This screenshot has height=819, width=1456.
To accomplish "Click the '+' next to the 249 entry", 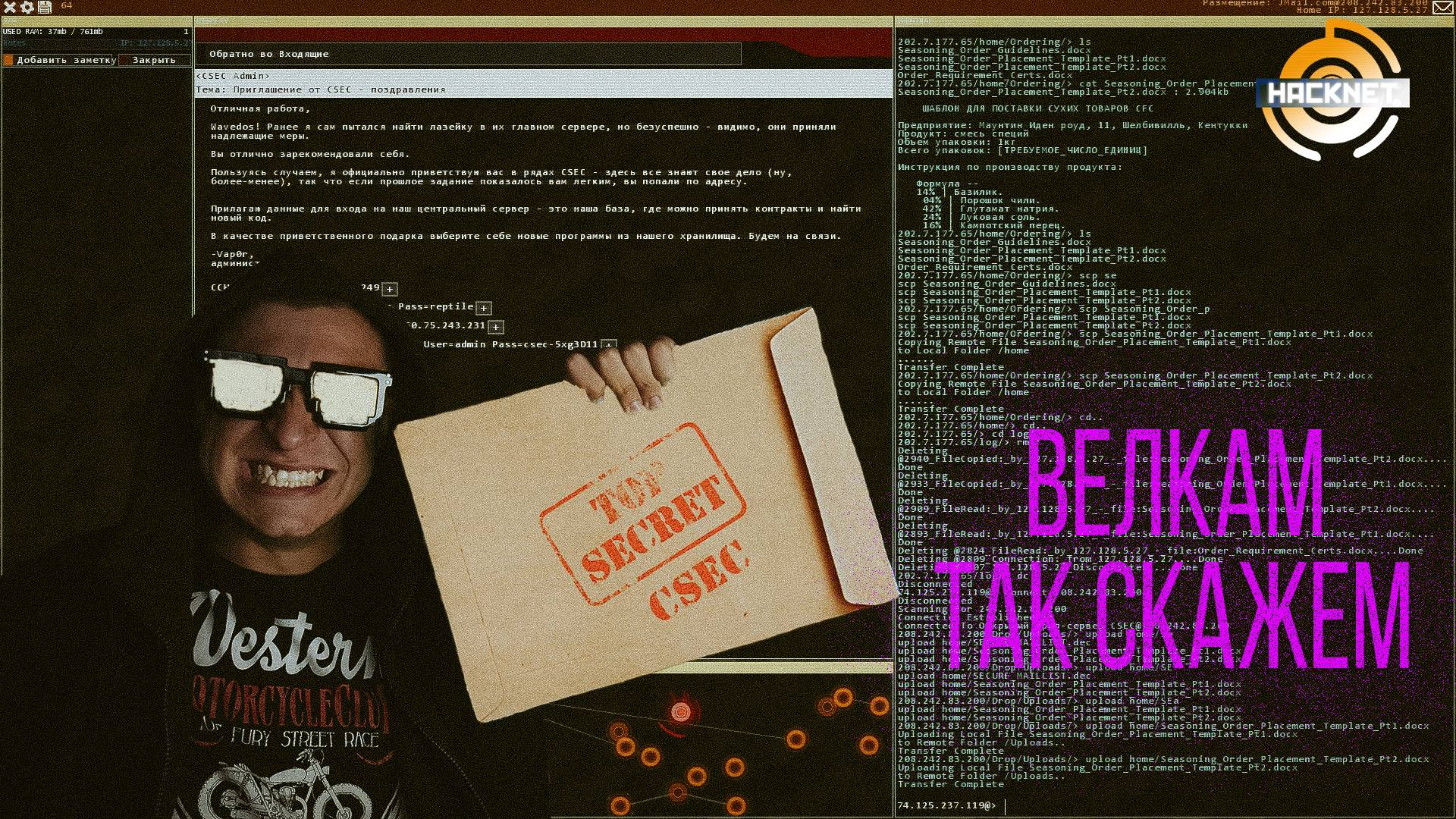I will (x=388, y=289).
